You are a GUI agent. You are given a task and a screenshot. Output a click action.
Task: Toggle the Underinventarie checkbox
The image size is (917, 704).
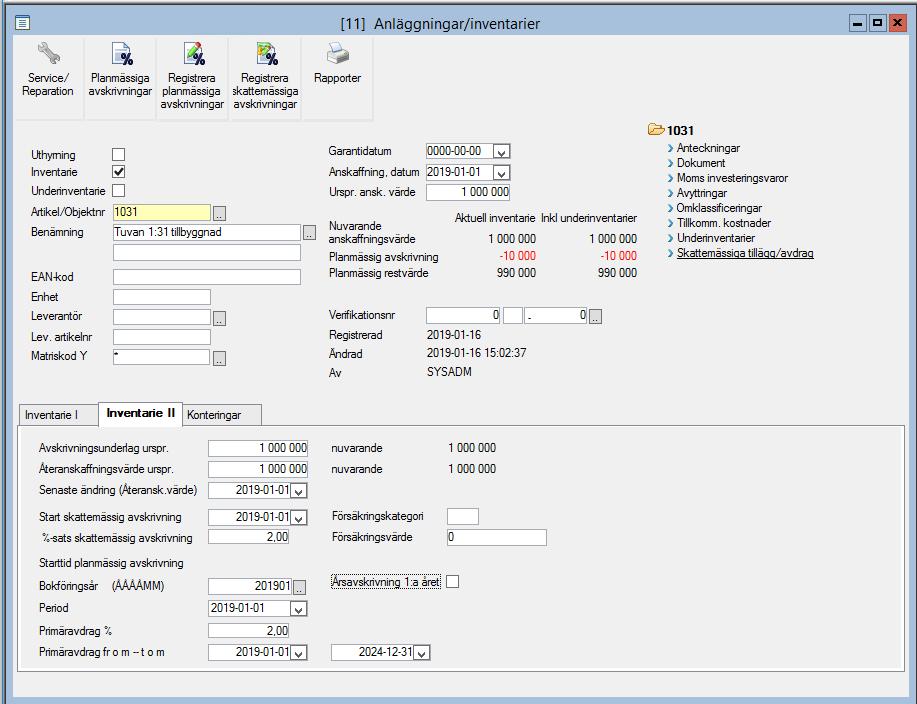(x=119, y=191)
